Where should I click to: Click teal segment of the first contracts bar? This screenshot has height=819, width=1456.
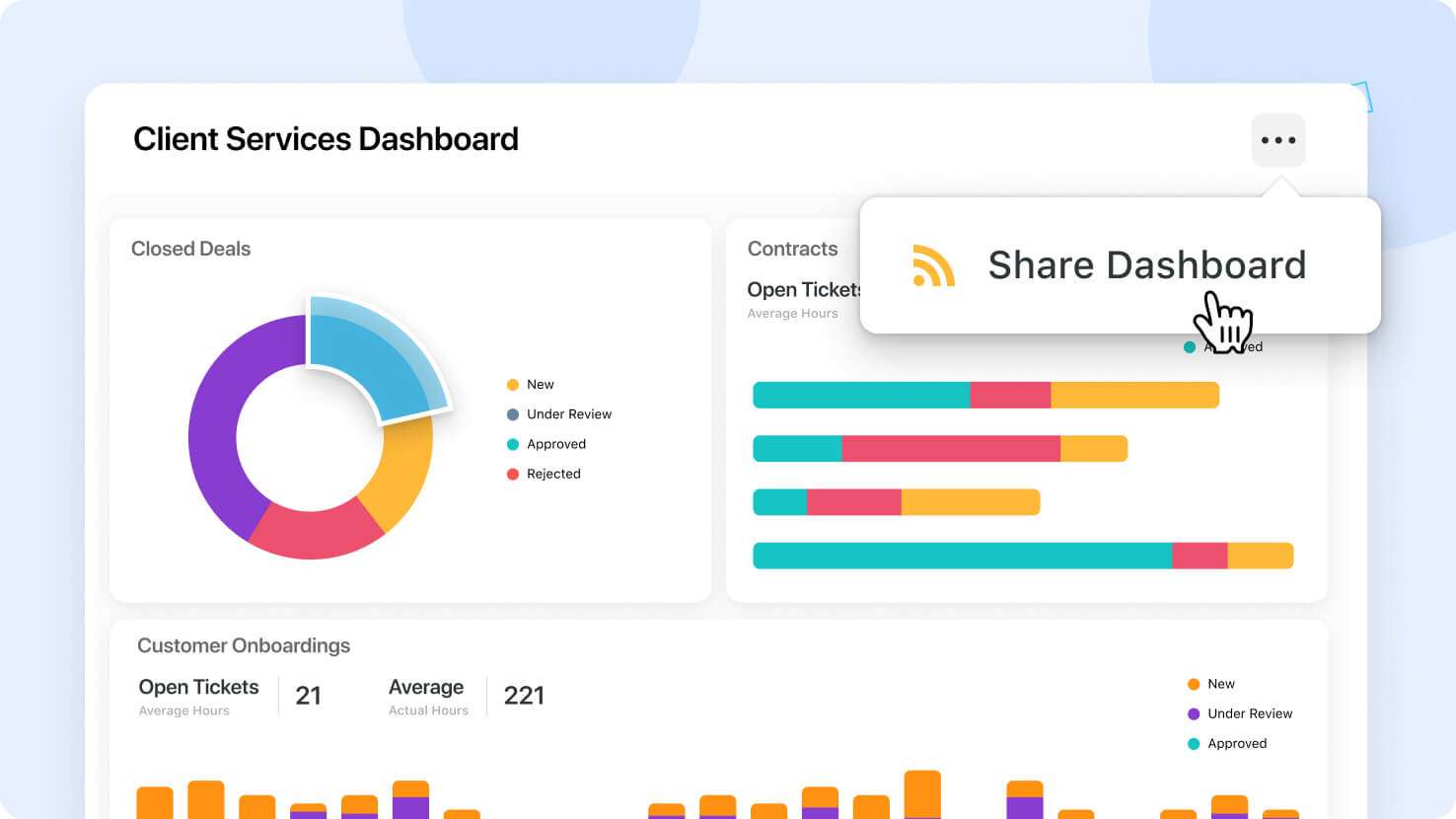pyautogui.click(x=861, y=395)
